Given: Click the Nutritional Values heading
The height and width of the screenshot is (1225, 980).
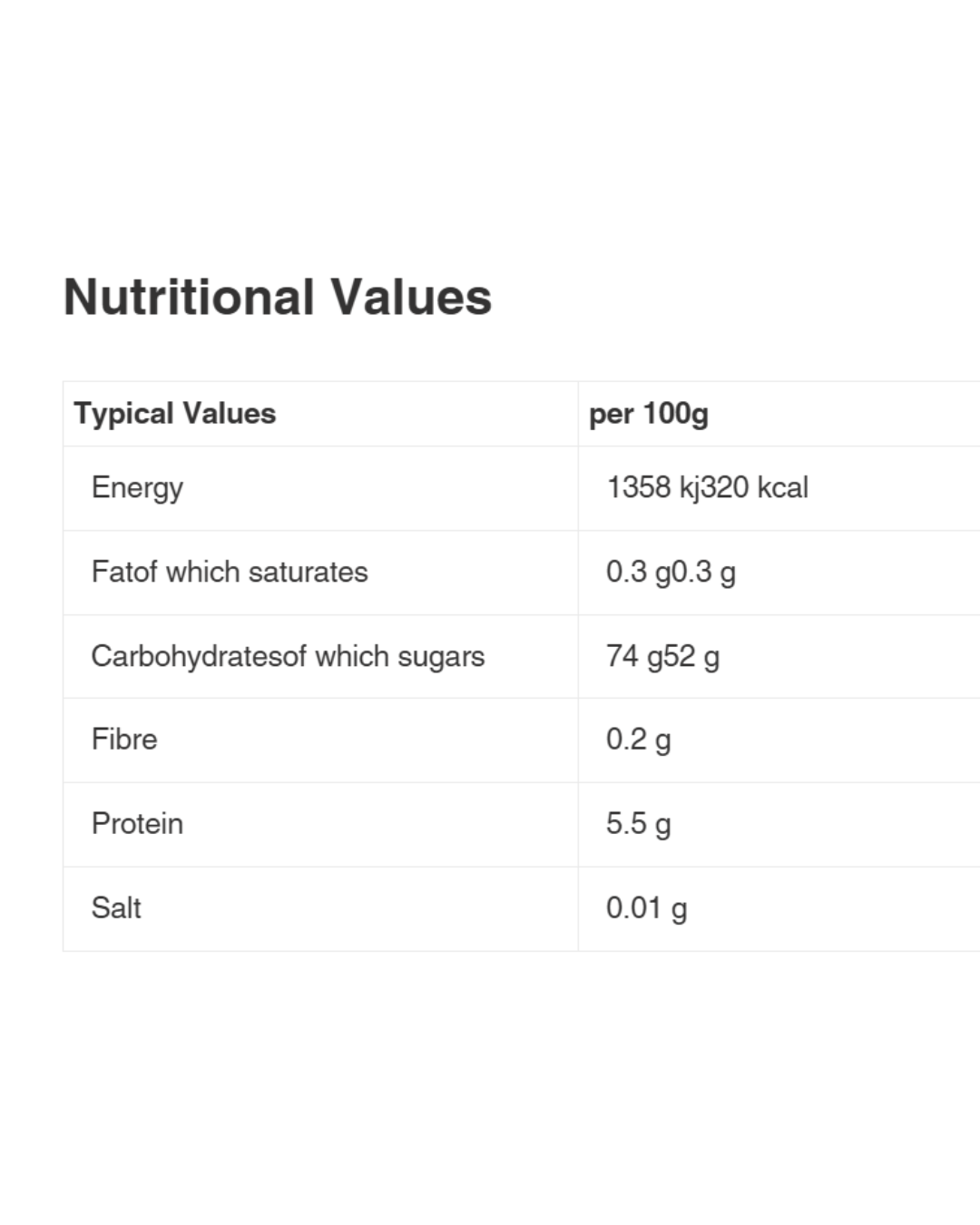Looking at the screenshot, I should click(278, 297).
